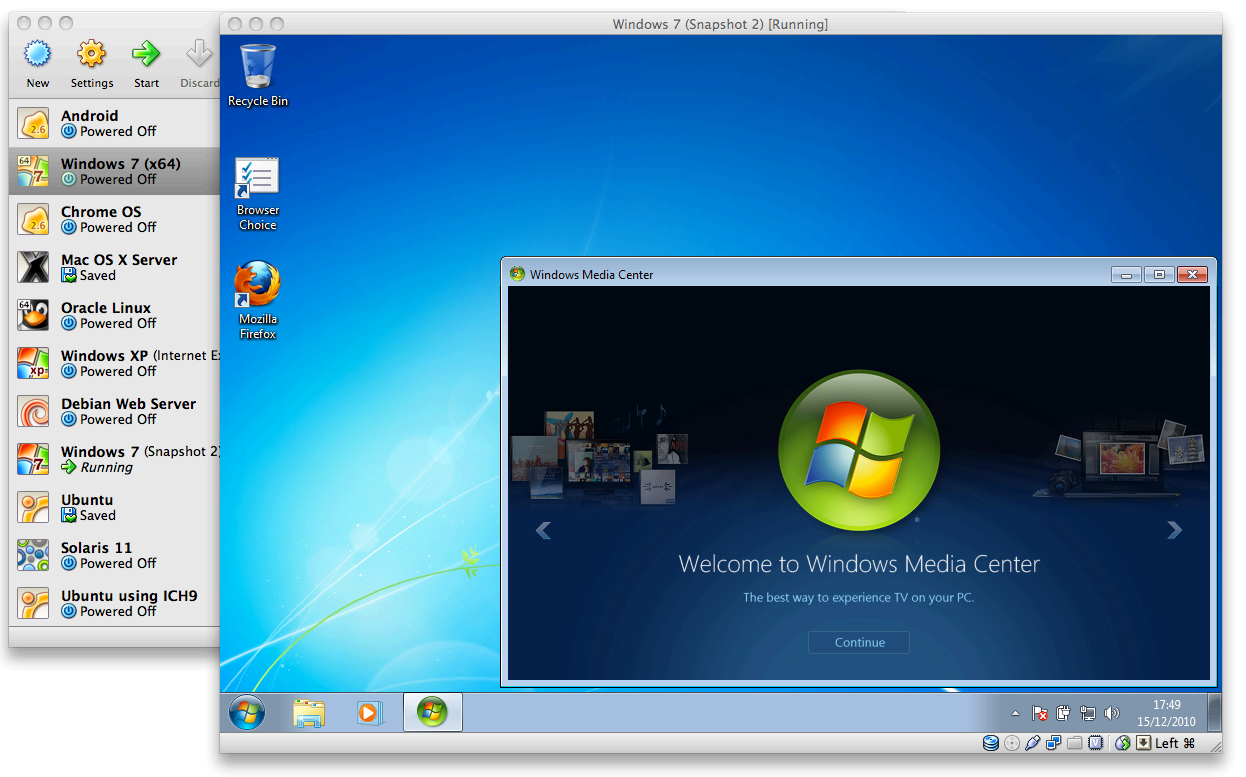Open the virtual machine Settings
Image resolution: width=1246 pixels, height=777 pixels.
(x=91, y=55)
